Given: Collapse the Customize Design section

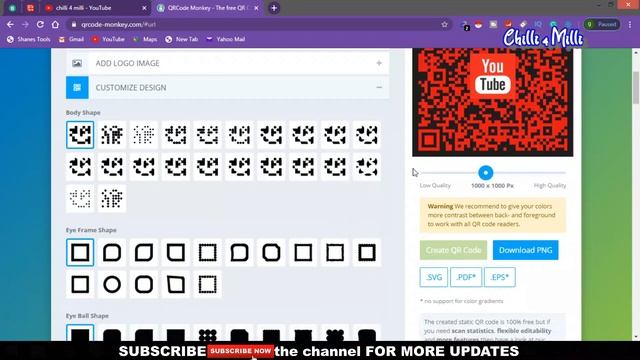Looking at the screenshot, I should (379, 87).
